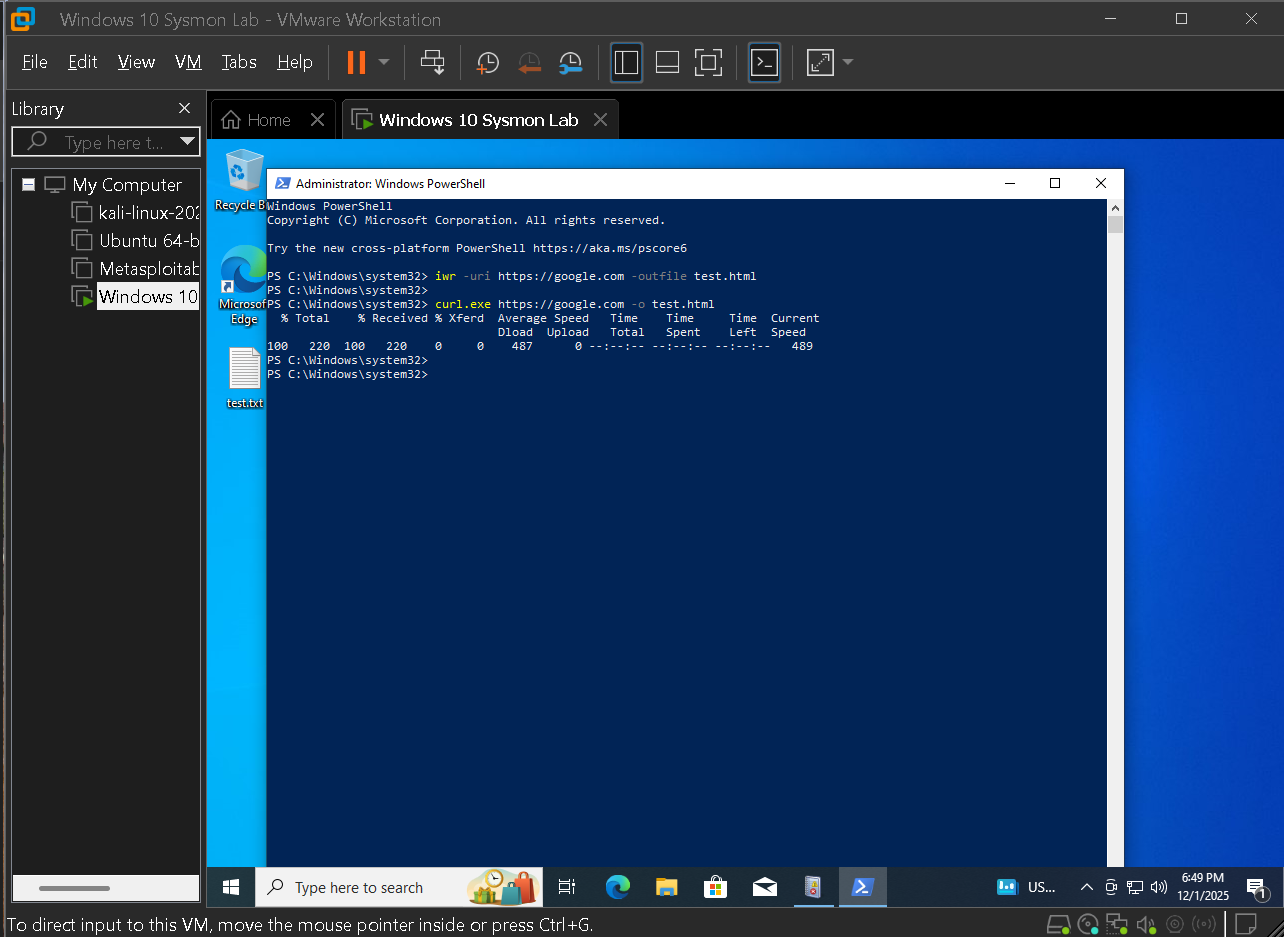
Task: Select Windows 10 in the Library list
Action: (x=148, y=296)
